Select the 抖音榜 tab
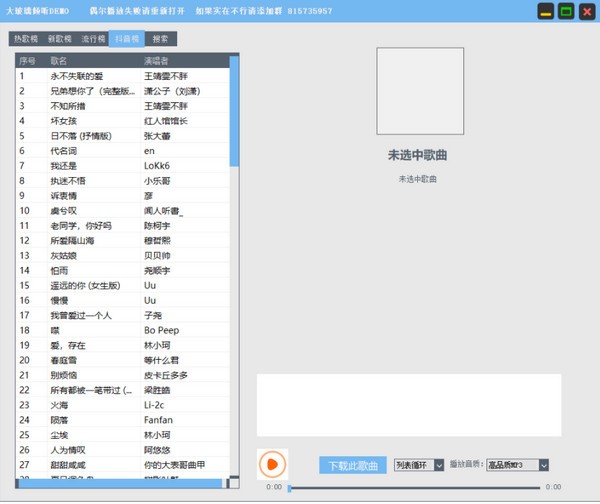 (x=127, y=39)
